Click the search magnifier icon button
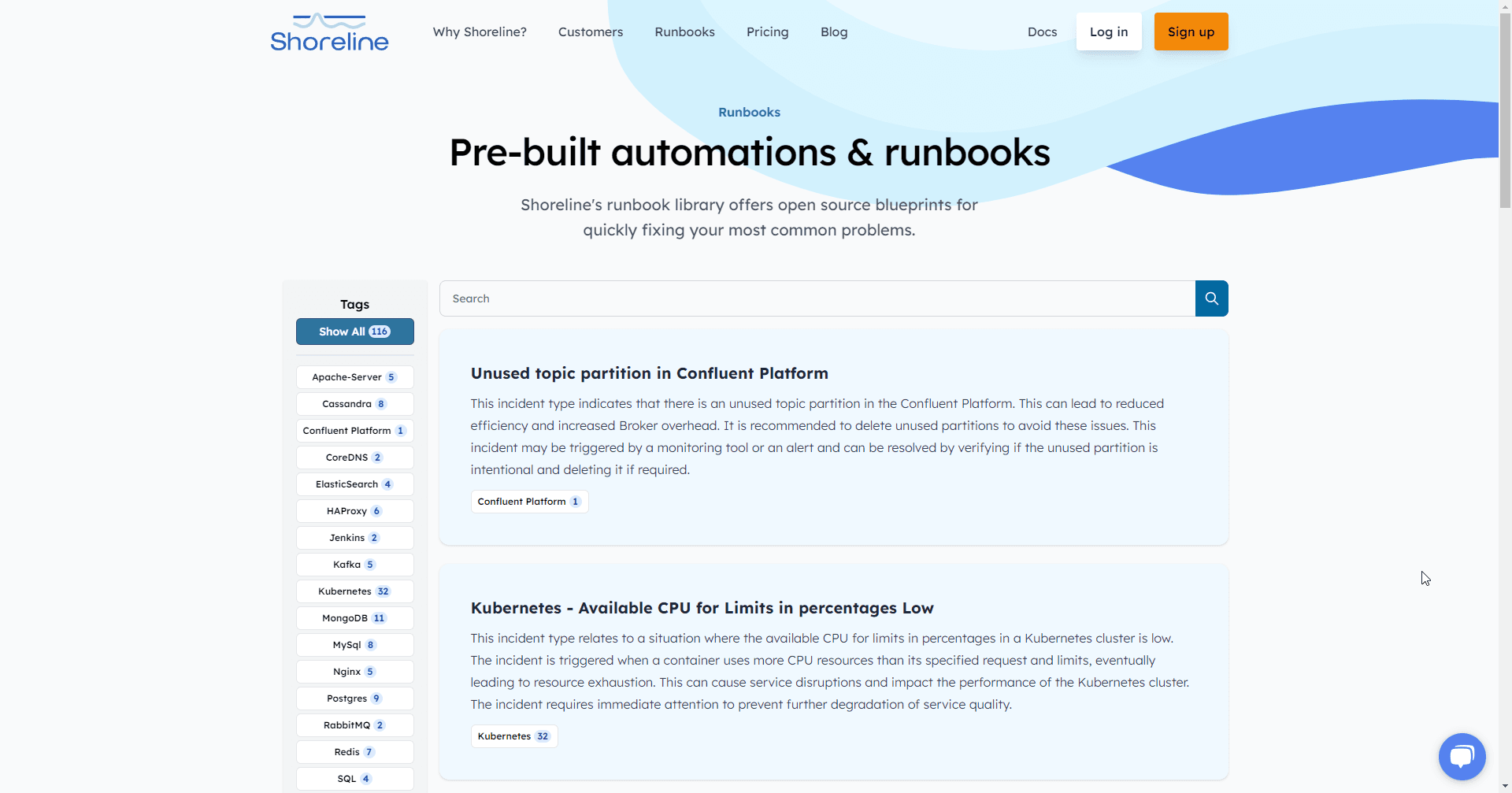 pos(1211,298)
